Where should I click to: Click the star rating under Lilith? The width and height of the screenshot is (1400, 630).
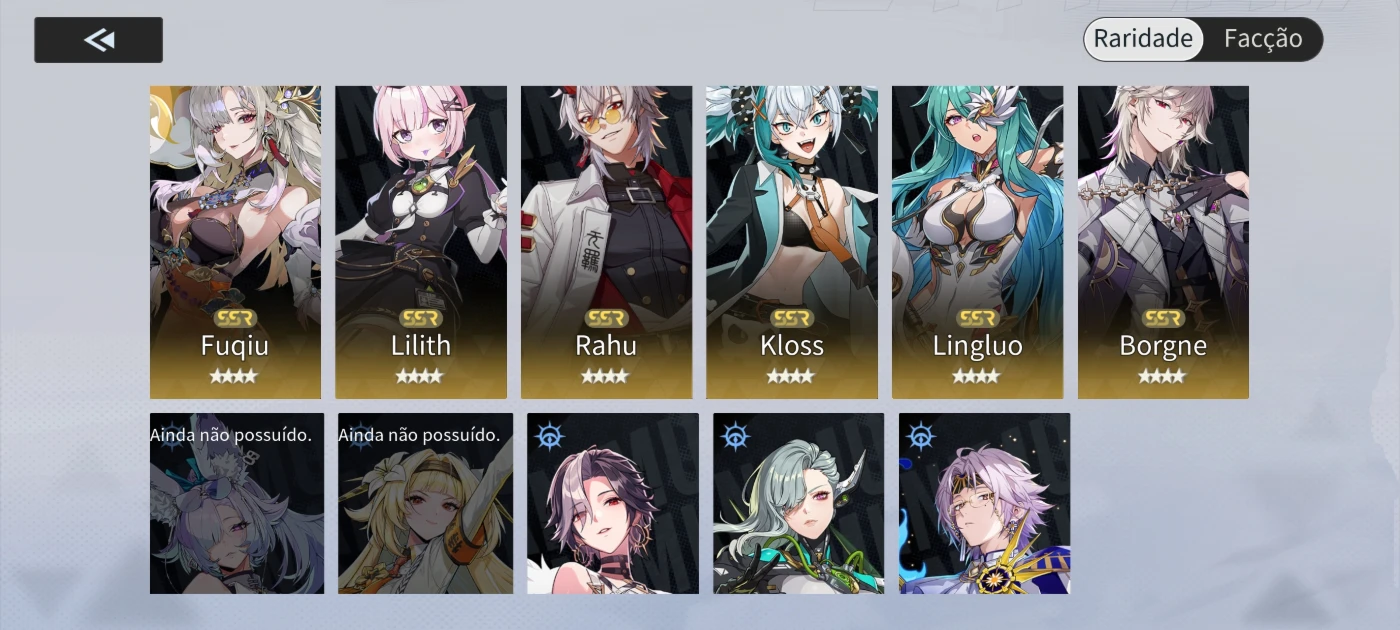[x=421, y=376]
